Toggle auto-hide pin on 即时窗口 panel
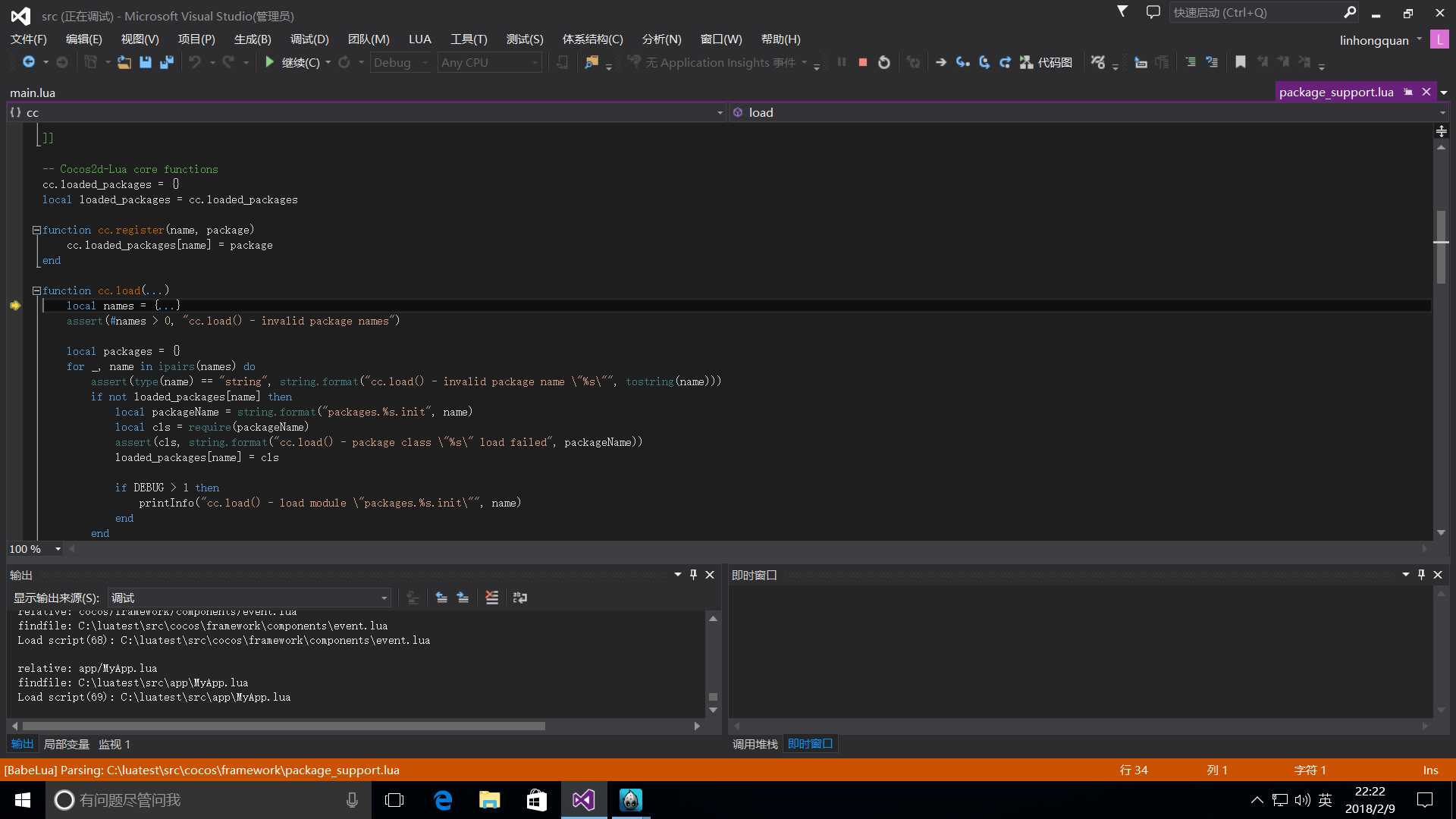Viewport: 1456px width, 819px height. pyautogui.click(x=1421, y=575)
